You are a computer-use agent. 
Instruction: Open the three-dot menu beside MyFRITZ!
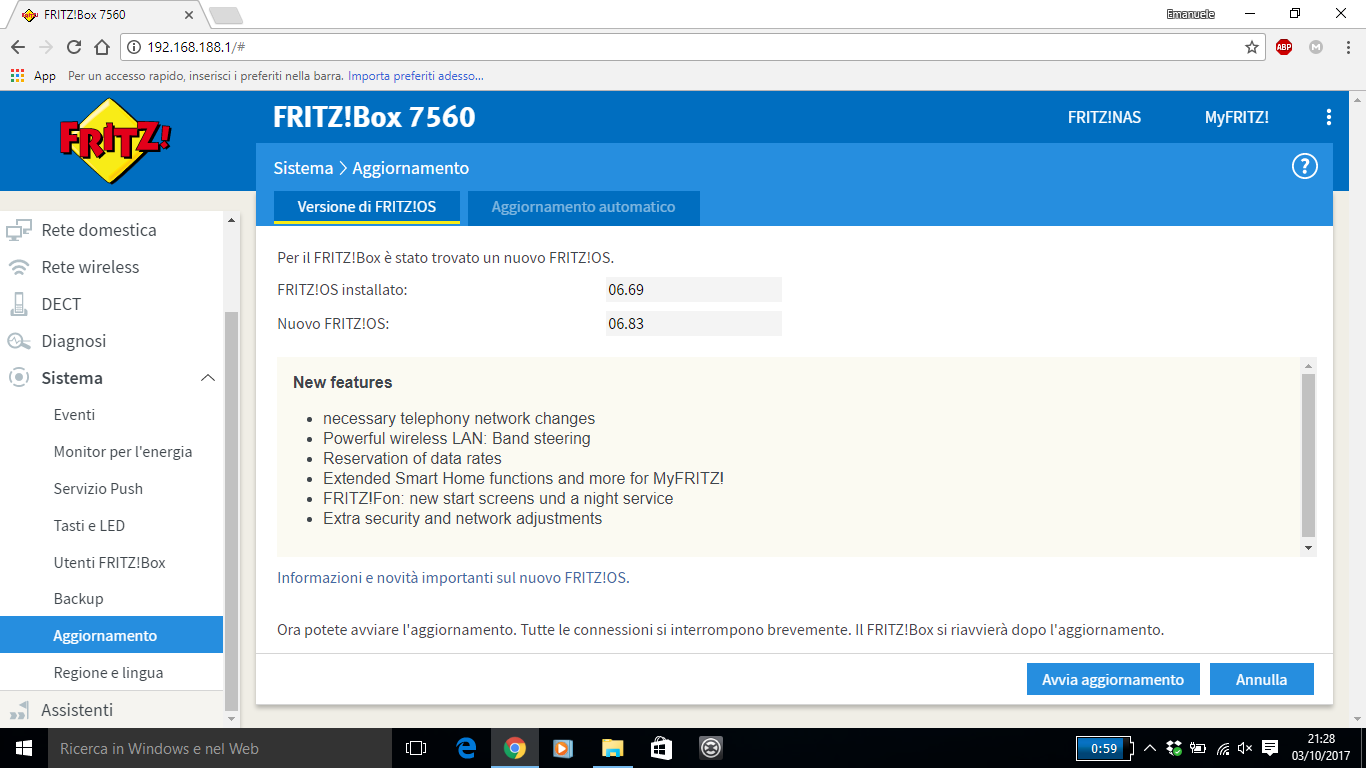pos(1328,117)
